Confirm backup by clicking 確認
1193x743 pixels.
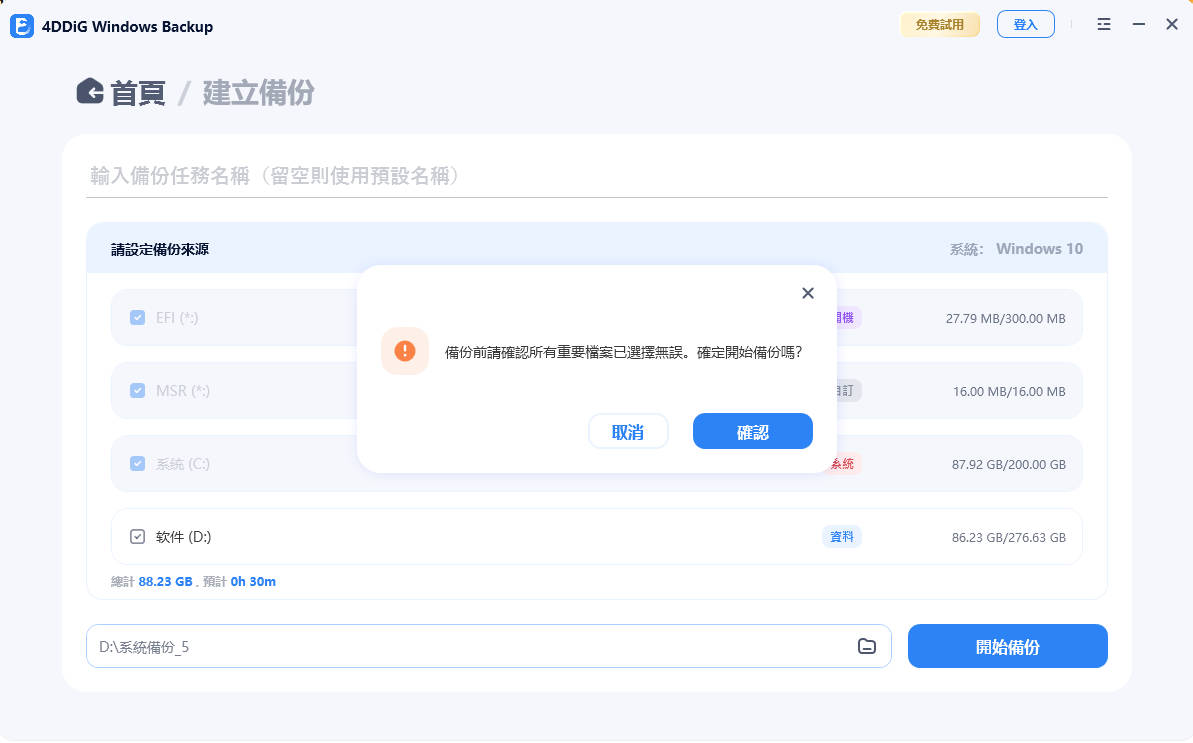click(752, 431)
